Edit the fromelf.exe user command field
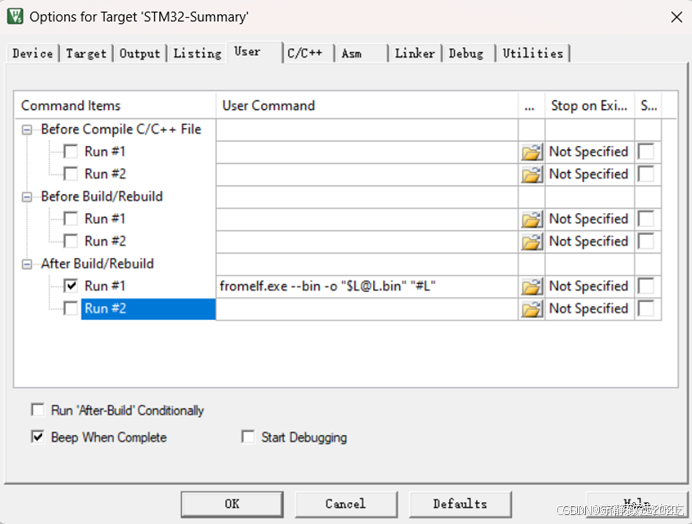Screen dimensions: 692x524 [x=367, y=286]
